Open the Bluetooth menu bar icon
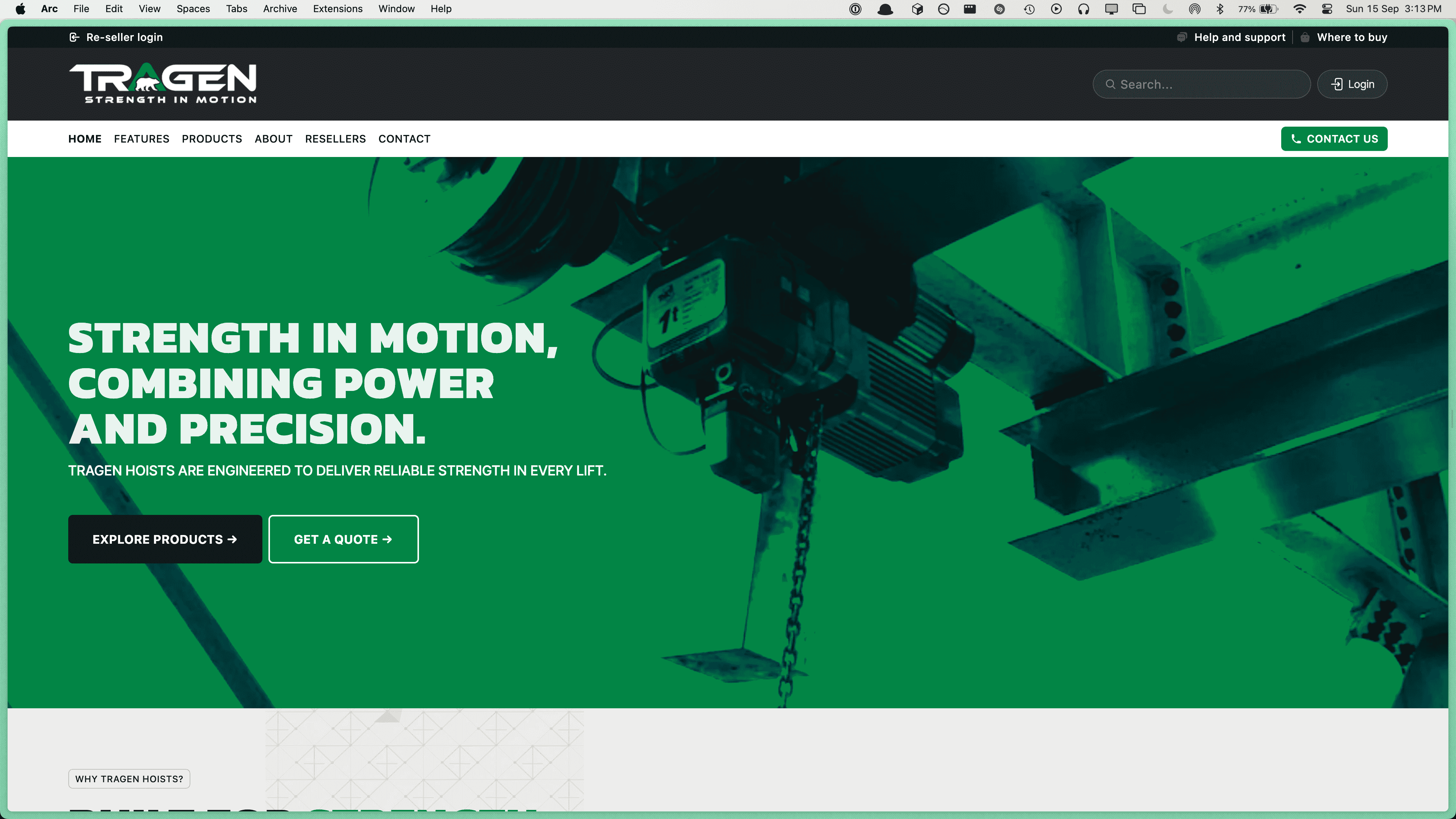This screenshot has width=1456, height=819. click(1220, 8)
